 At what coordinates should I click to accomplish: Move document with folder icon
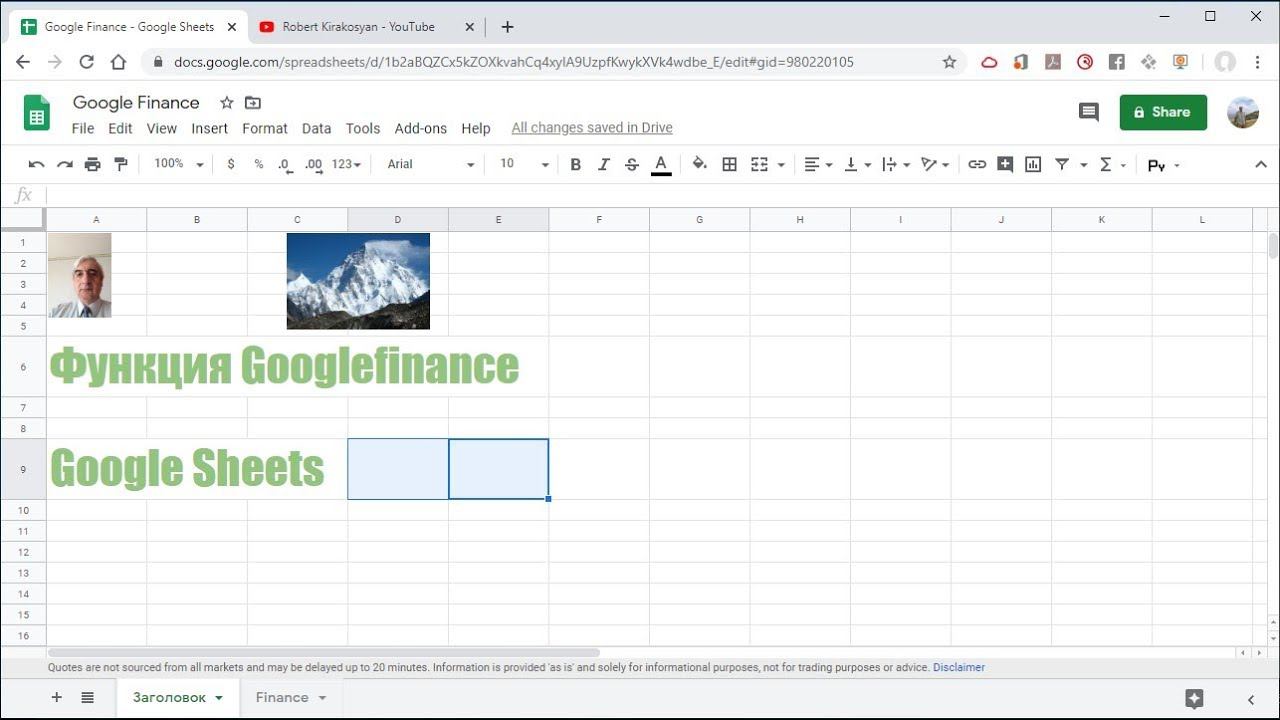[x=253, y=103]
